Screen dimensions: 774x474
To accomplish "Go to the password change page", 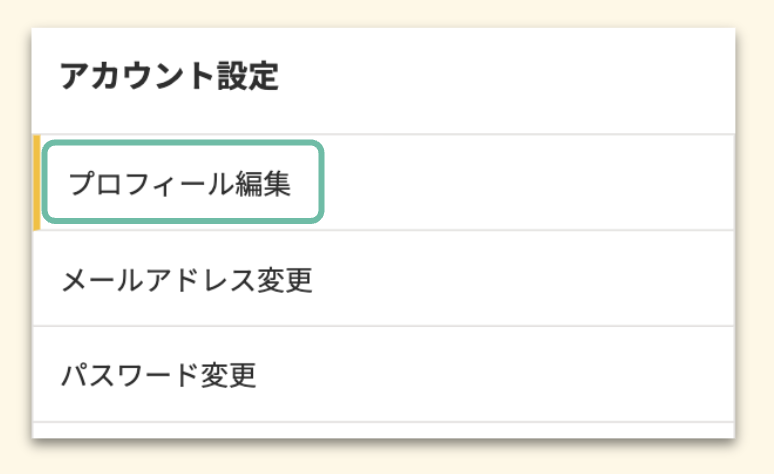I will pyautogui.click(x=158, y=375).
